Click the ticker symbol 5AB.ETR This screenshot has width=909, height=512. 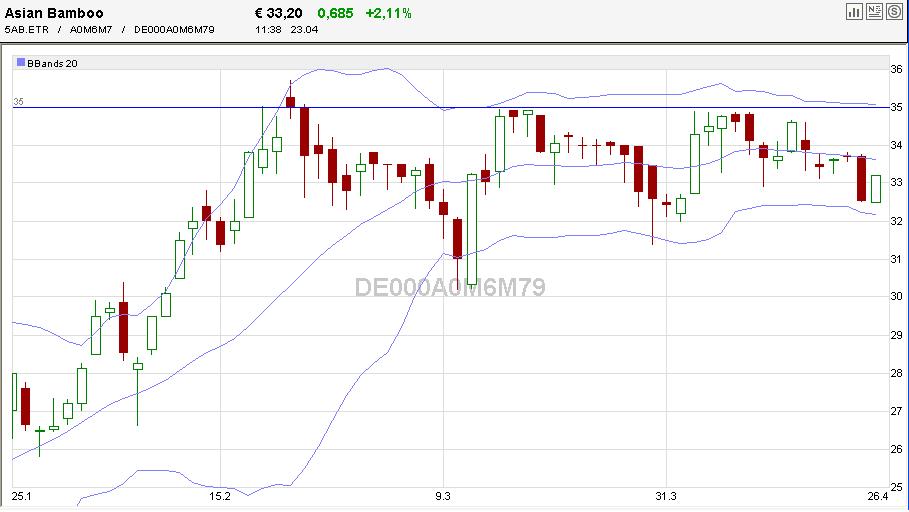[x=27, y=30]
